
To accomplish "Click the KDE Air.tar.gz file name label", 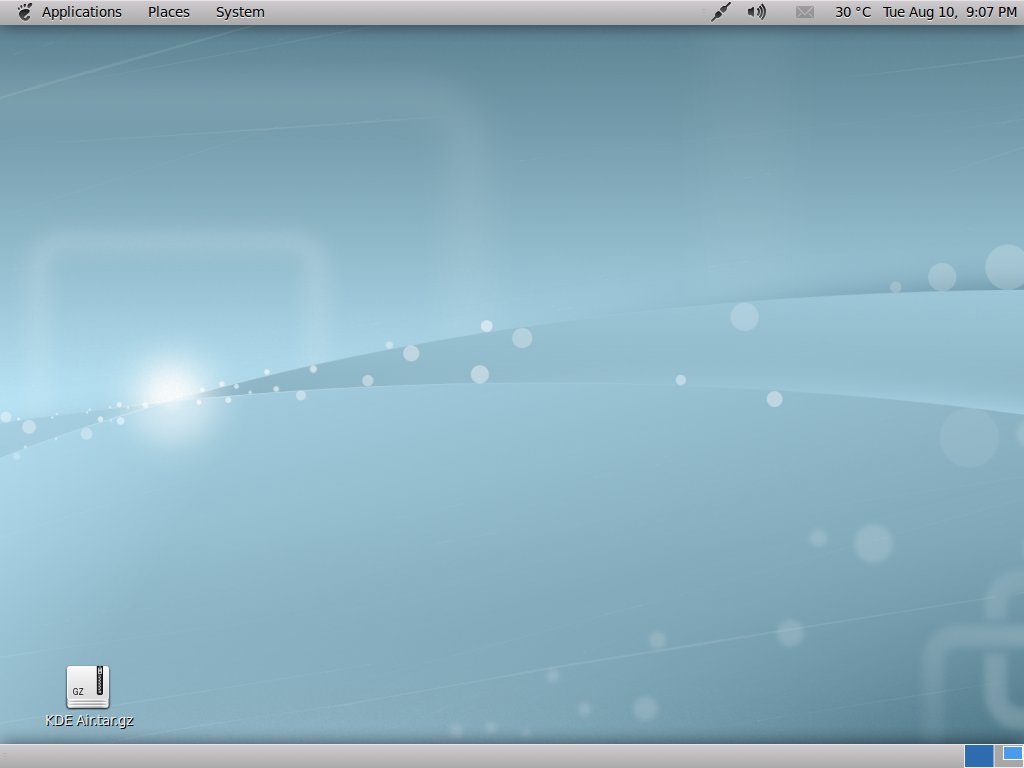I will click(x=89, y=720).
